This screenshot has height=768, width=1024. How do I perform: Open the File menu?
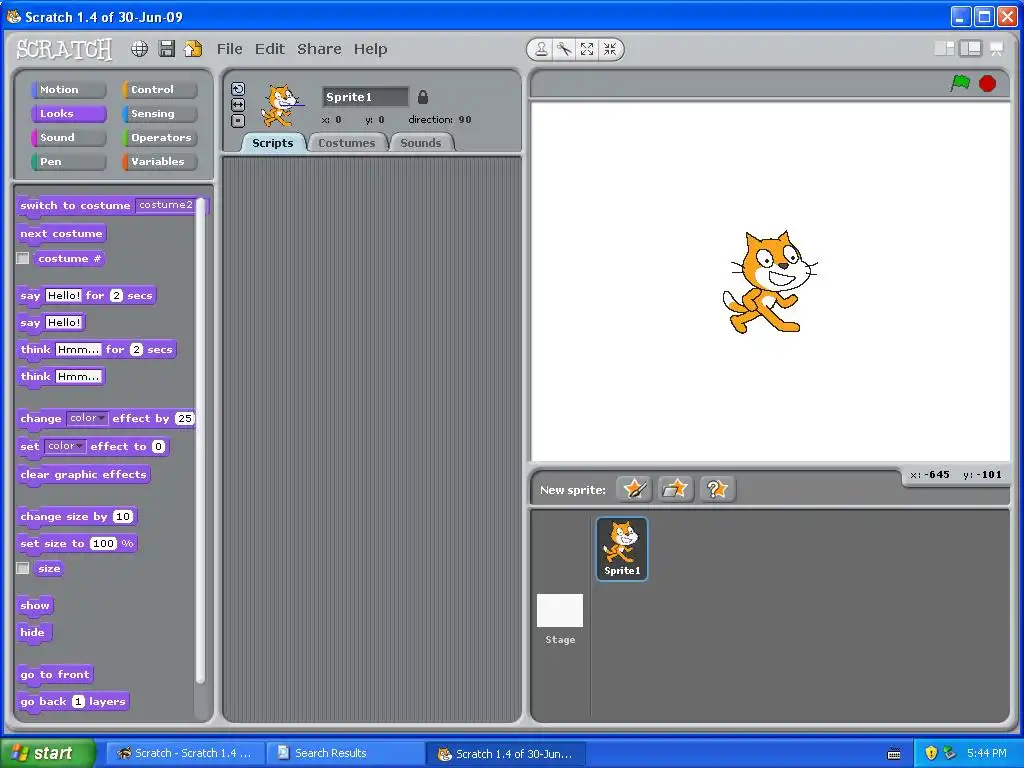pyautogui.click(x=229, y=49)
